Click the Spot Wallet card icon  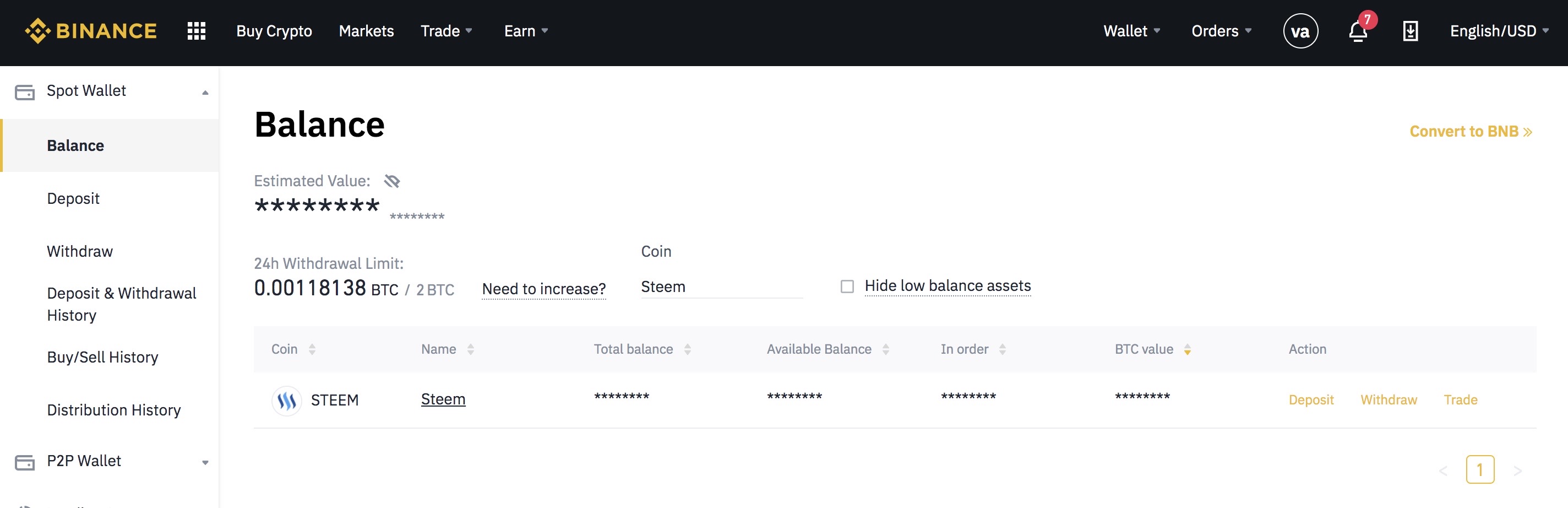click(25, 92)
